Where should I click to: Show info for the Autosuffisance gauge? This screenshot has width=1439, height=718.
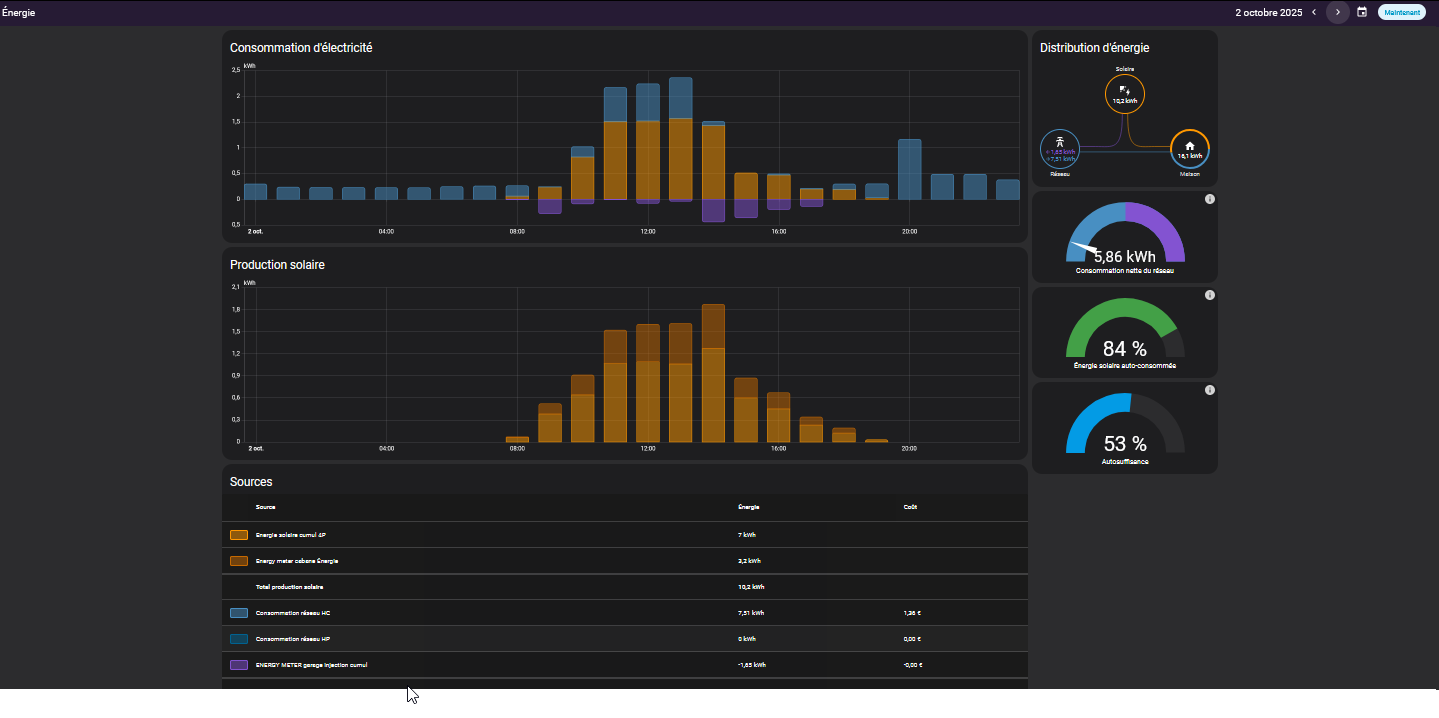pos(1210,390)
